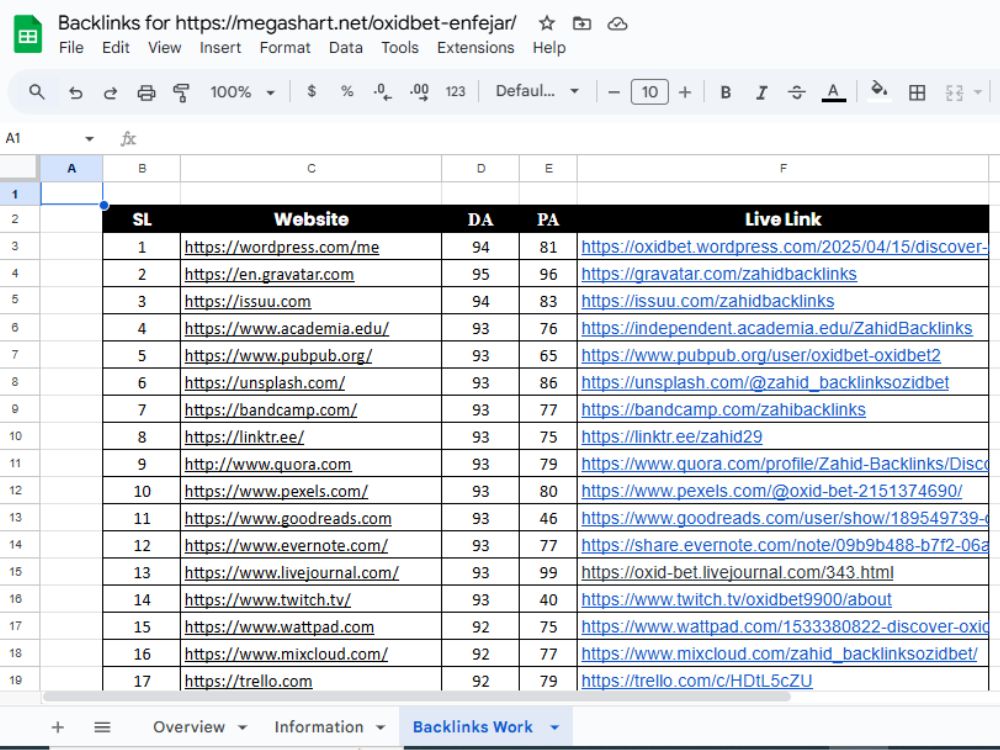The image size is (1000, 750).
Task: Decrease font size with minus button
Action: pos(614,92)
